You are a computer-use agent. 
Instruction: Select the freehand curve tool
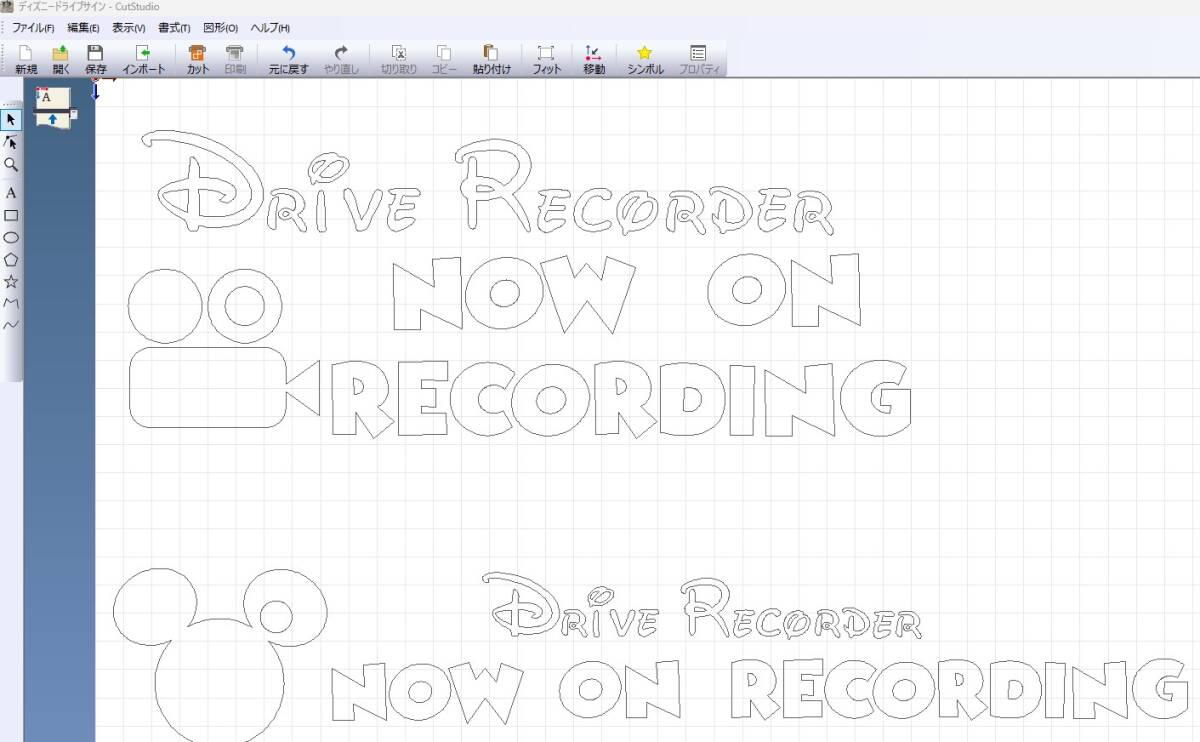tap(11, 325)
